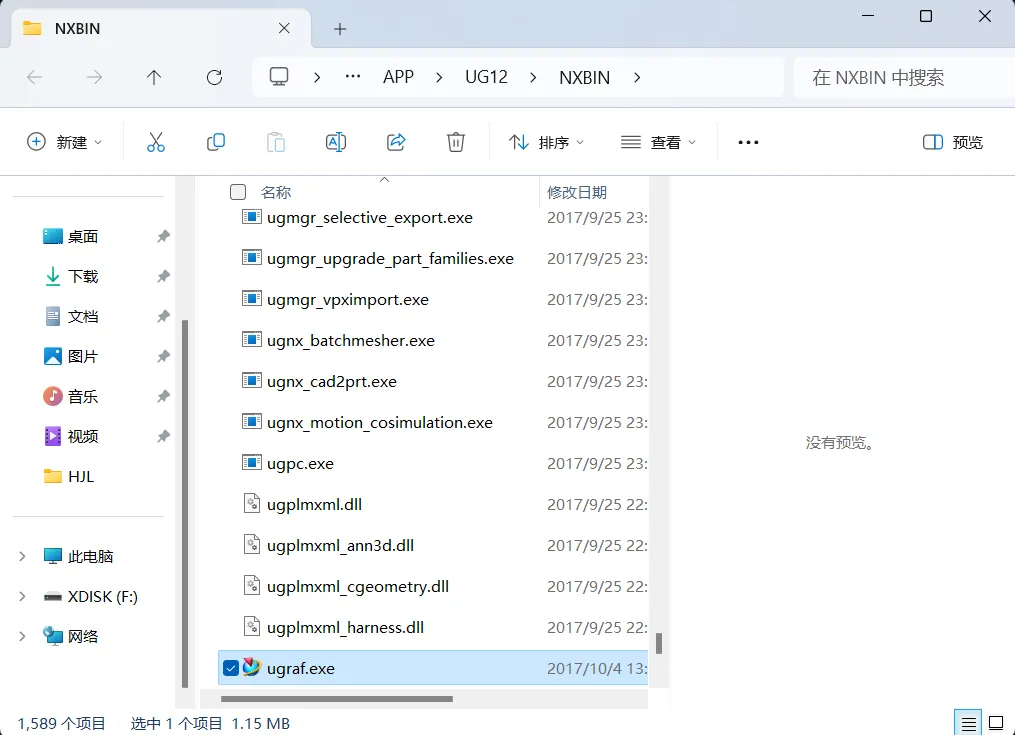
Task: Switch to large icons view in status bar
Action: [996, 723]
